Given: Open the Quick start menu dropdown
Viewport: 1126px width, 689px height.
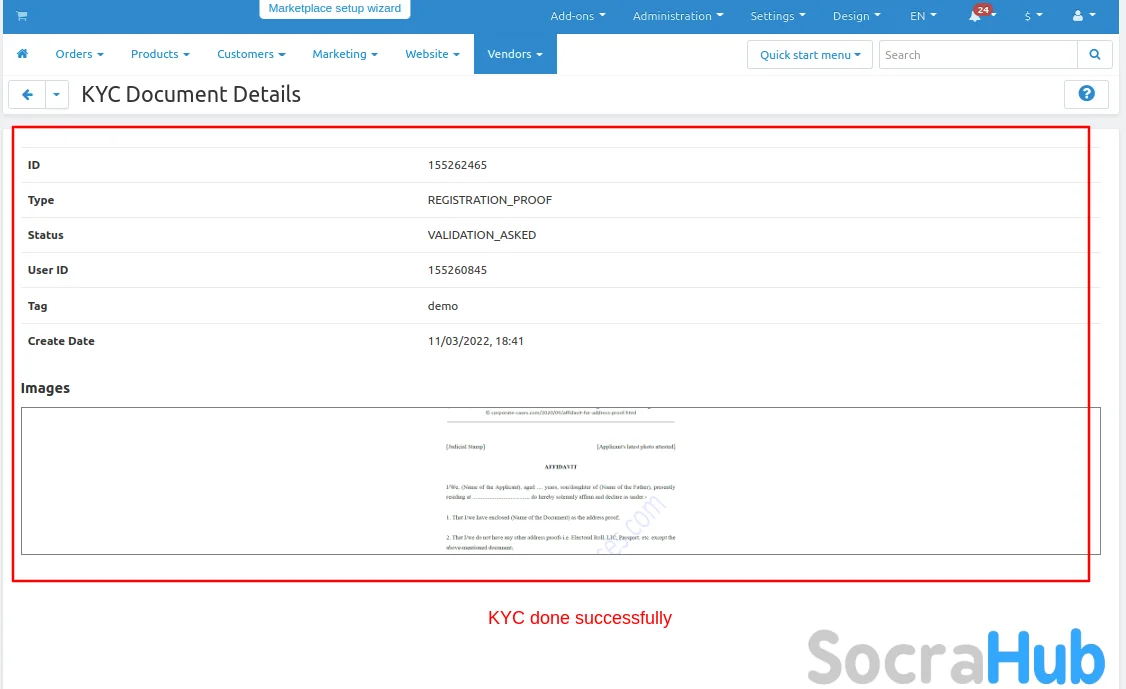Looking at the screenshot, I should [x=809, y=55].
